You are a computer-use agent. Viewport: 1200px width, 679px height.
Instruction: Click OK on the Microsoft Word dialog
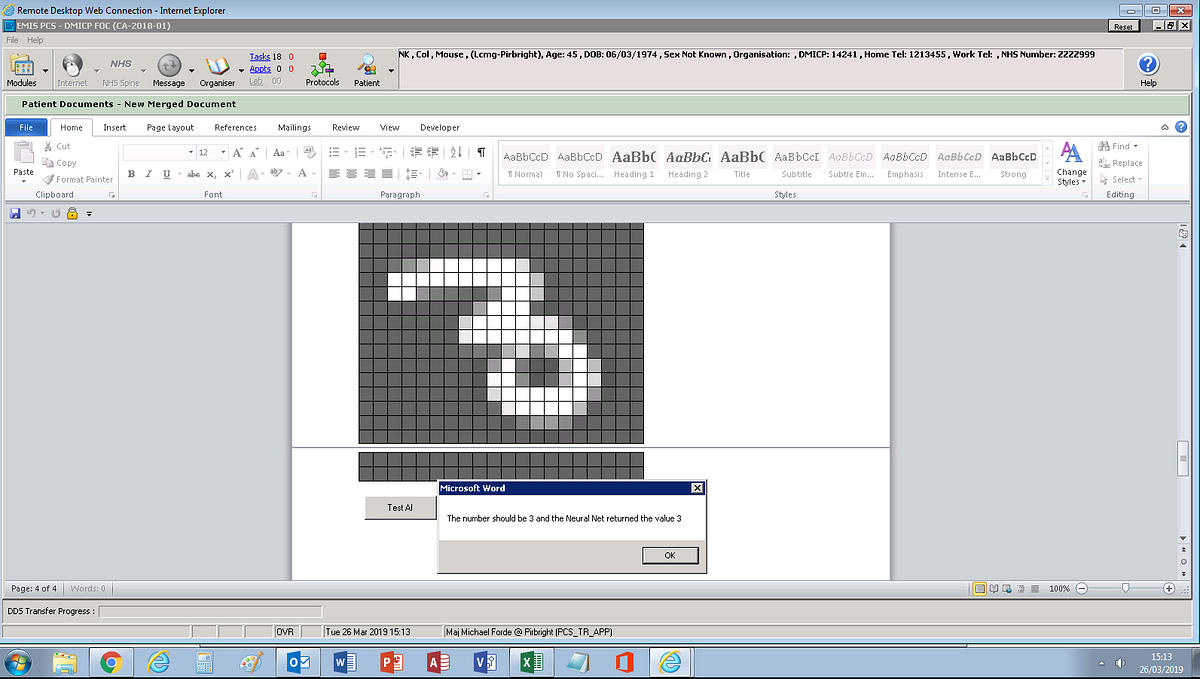coord(669,555)
